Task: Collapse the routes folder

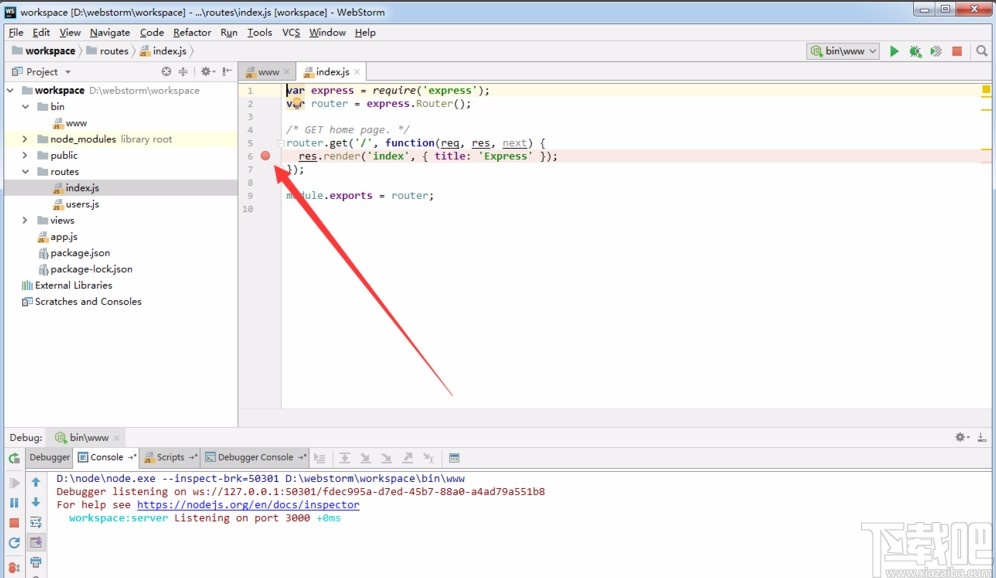Action: (25, 171)
